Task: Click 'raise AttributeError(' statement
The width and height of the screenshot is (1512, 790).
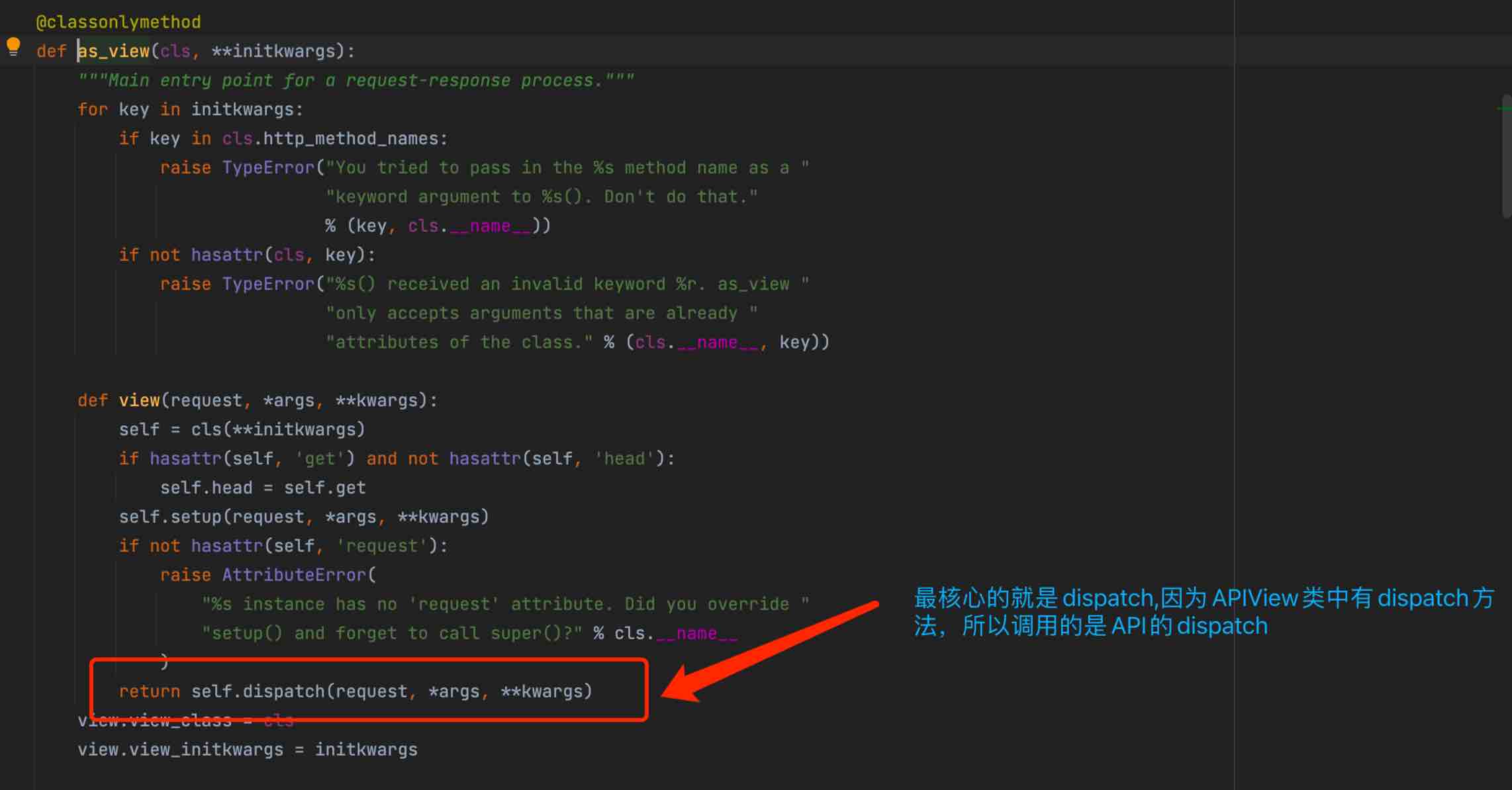Action: 268,575
